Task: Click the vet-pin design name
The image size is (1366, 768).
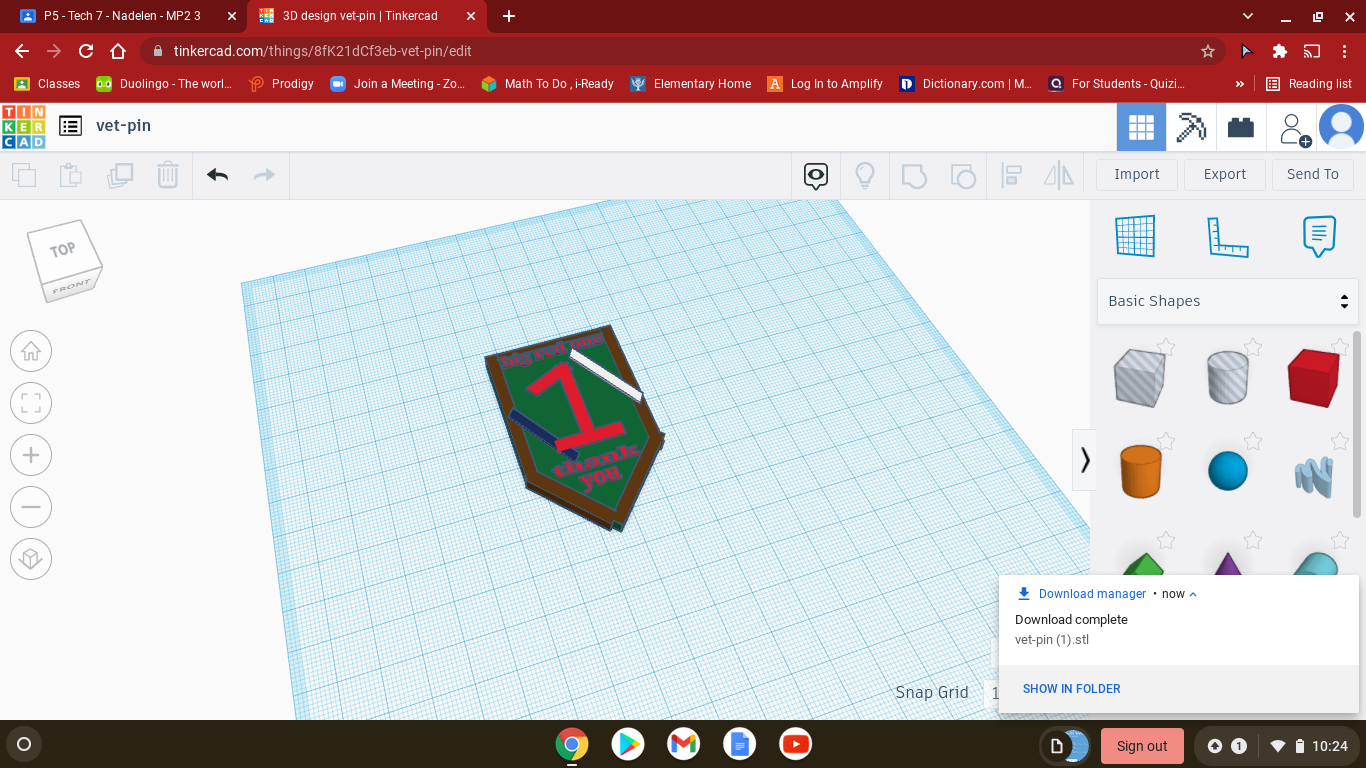Action: (123, 126)
